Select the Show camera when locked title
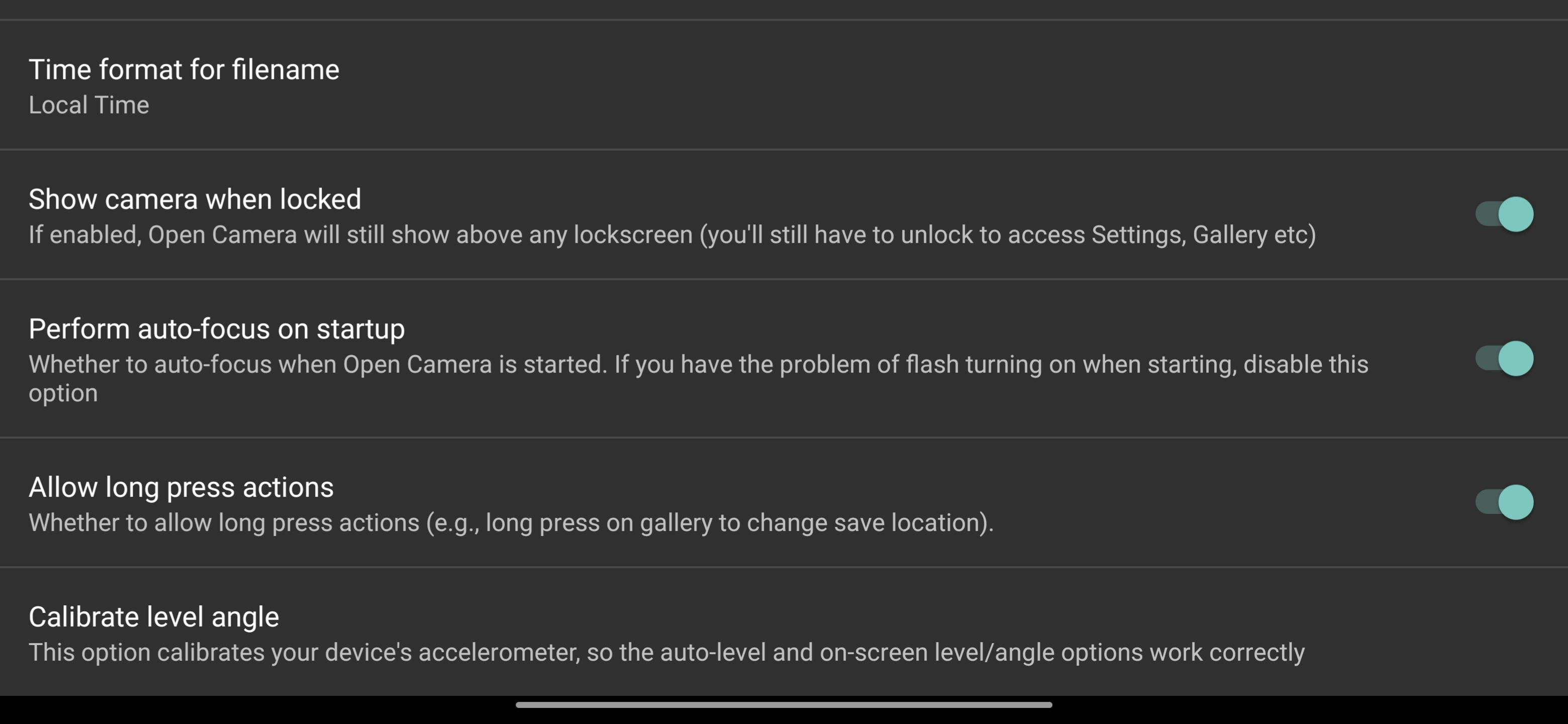This screenshot has width=1568, height=724. click(x=195, y=199)
